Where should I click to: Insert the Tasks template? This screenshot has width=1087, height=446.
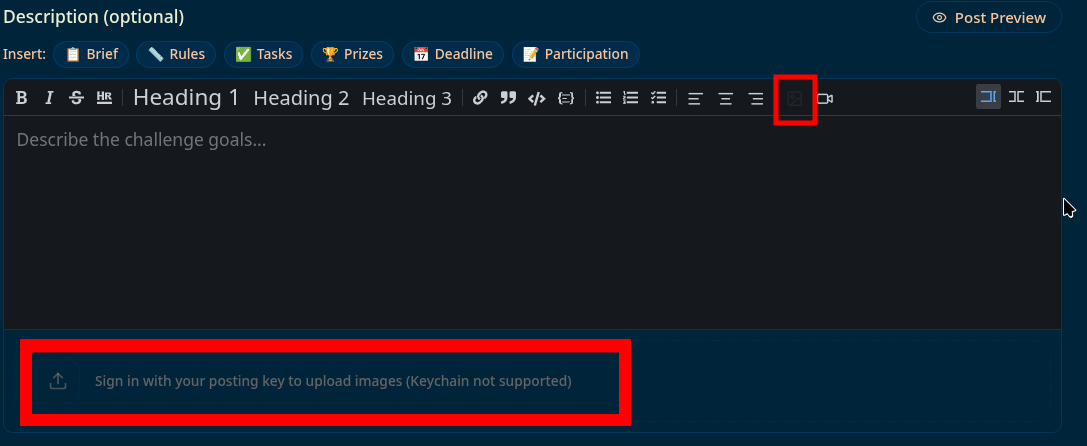tap(263, 54)
